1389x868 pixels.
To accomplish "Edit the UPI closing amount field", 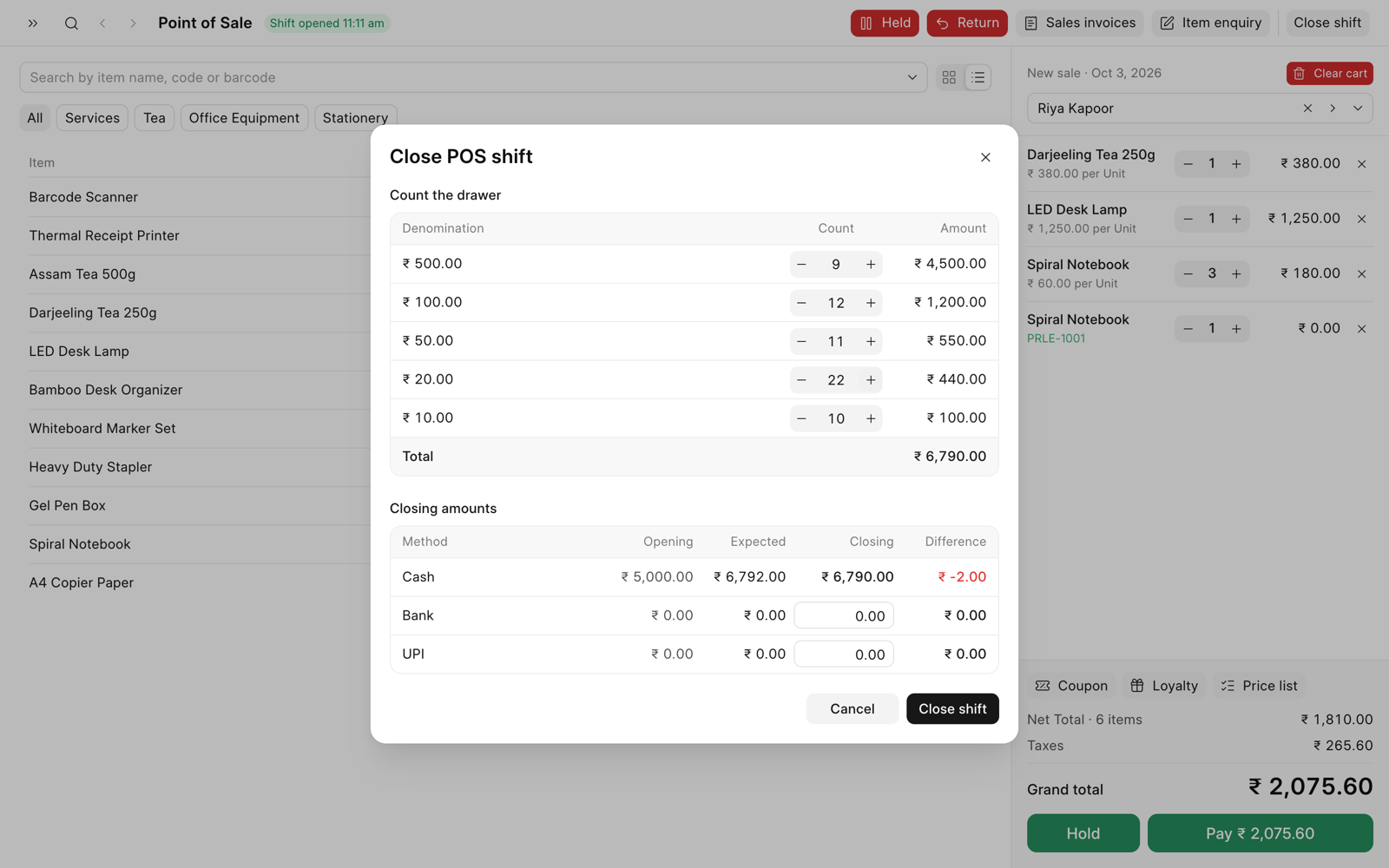I will (x=844, y=654).
